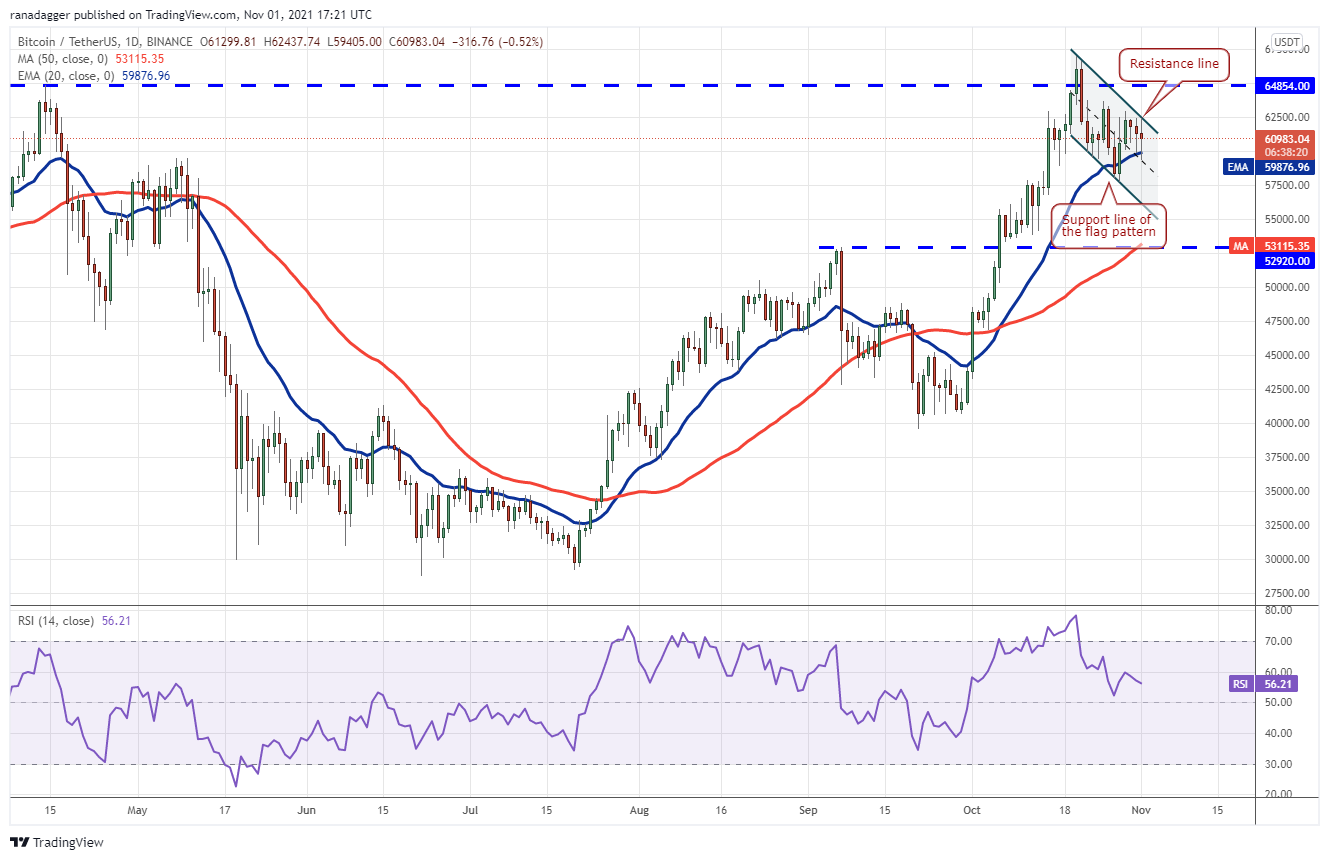Screen dimensions: 1329x860
Task: Click the 27500.00 price scale label
Action: click(x=1286, y=593)
